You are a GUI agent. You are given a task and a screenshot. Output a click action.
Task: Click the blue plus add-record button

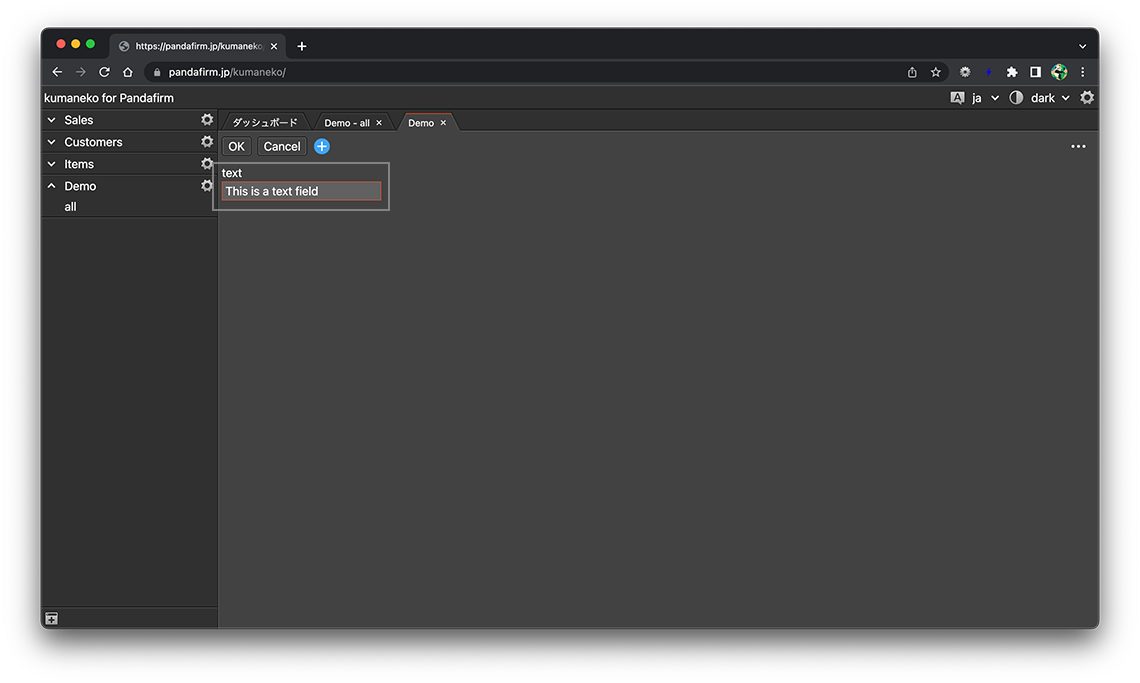point(322,146)
